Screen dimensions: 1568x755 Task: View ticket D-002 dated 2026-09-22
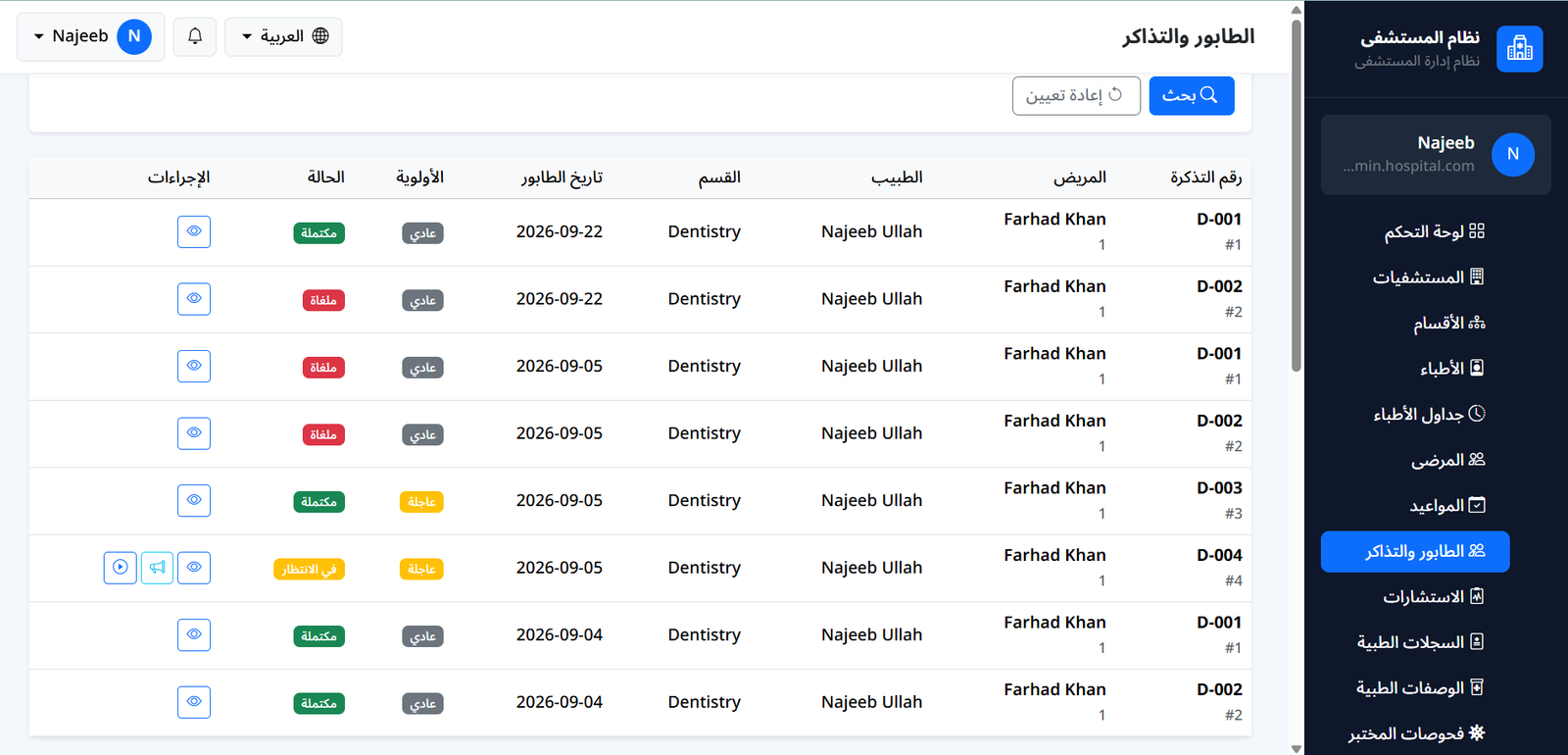point(194,299)
